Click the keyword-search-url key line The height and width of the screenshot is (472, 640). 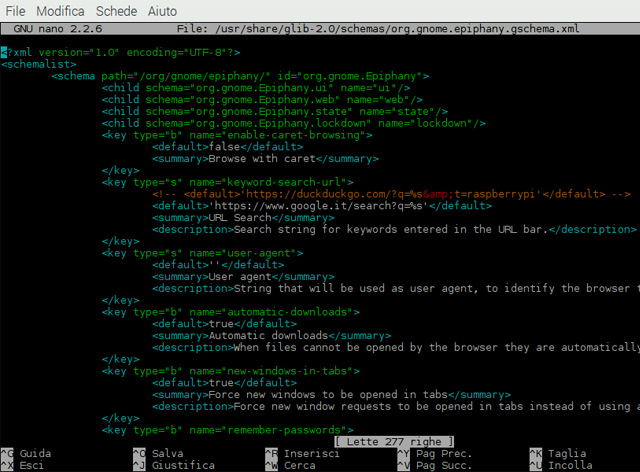pyautogui.click(x=228, y=183)
